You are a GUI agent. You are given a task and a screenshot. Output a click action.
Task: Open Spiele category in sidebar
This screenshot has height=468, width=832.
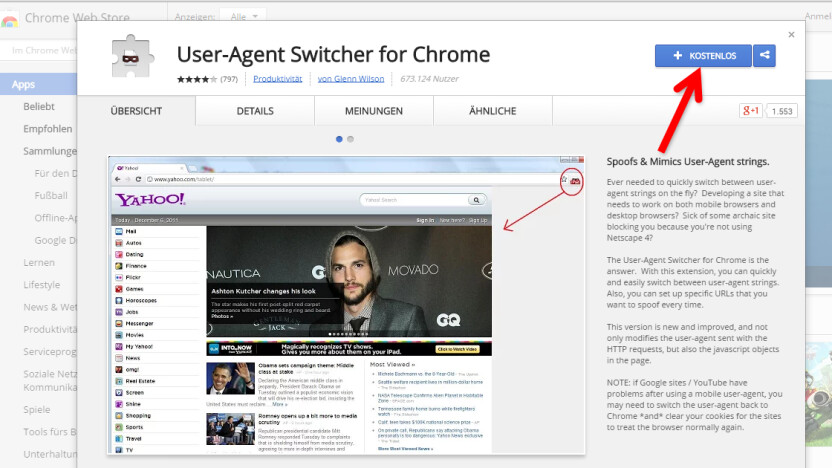point(37,410)
